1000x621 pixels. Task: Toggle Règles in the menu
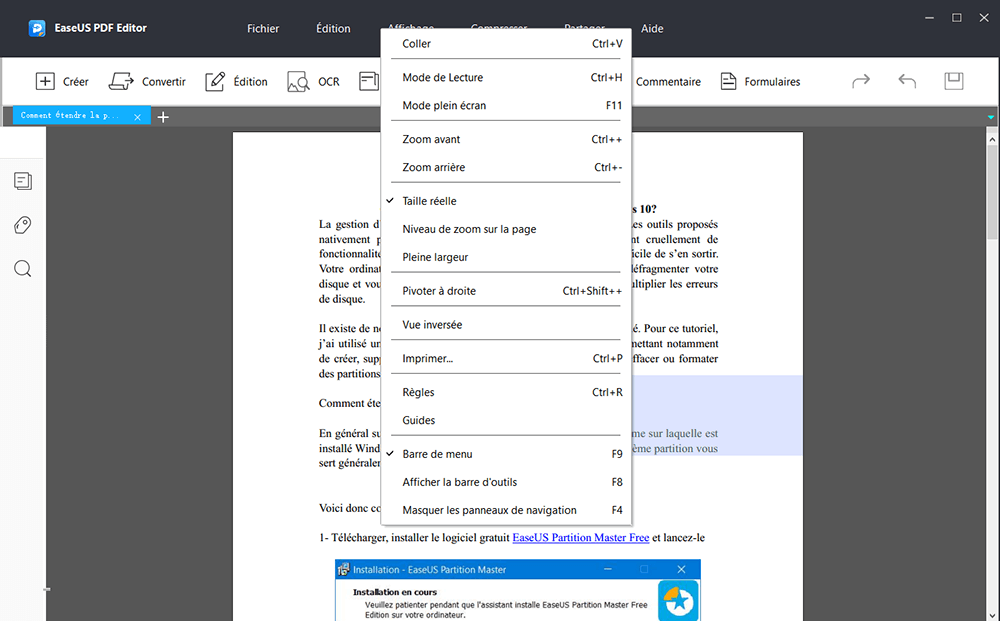[x=507, y=392]
